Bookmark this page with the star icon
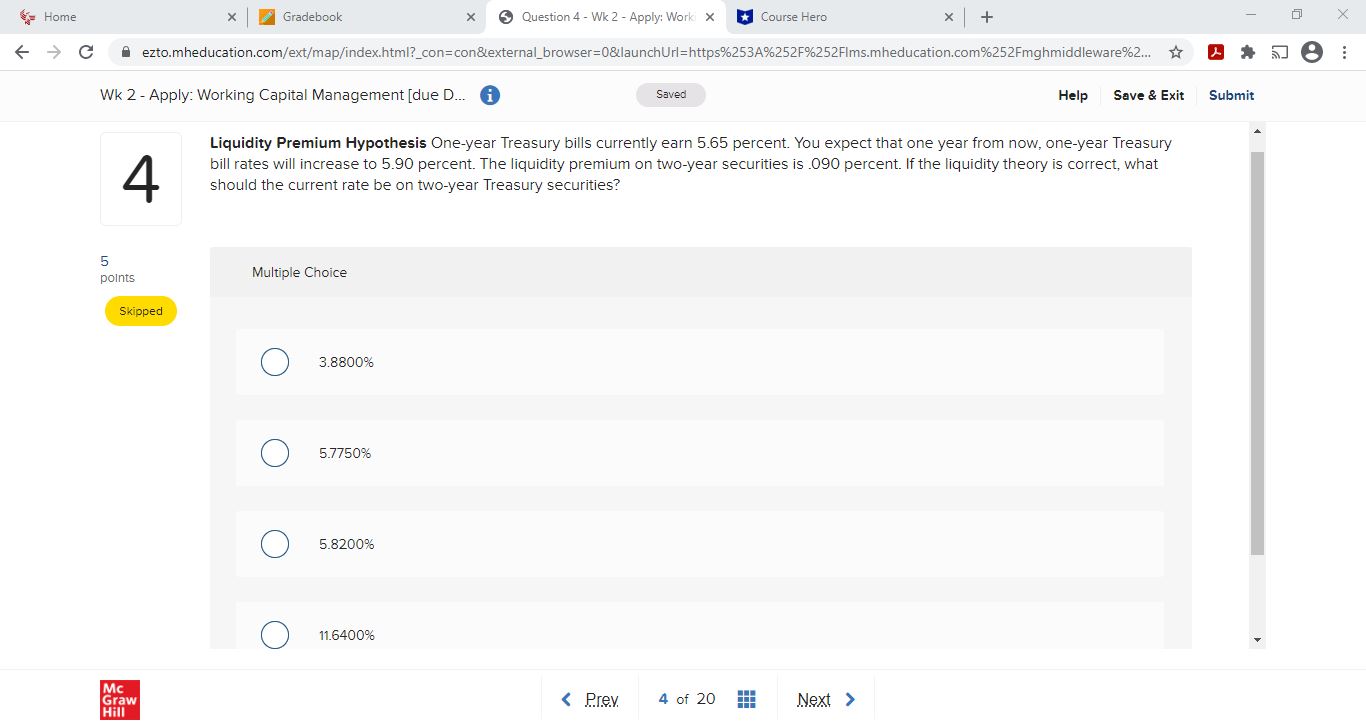 (x=1177, y=52)
